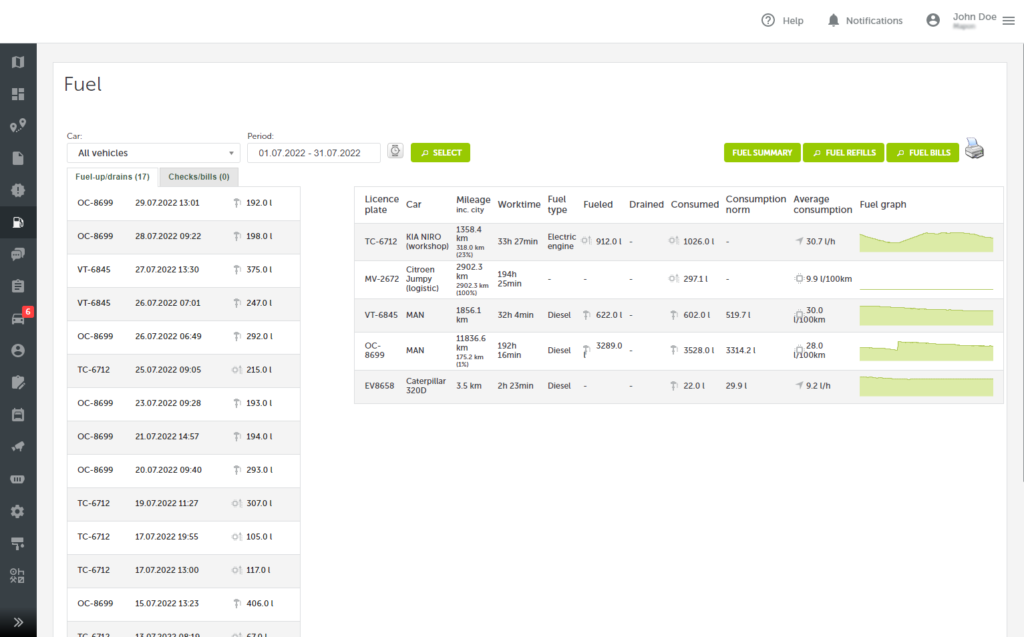
Task: Open the dashboard grid sidebar icon
Action: (18, 94)
